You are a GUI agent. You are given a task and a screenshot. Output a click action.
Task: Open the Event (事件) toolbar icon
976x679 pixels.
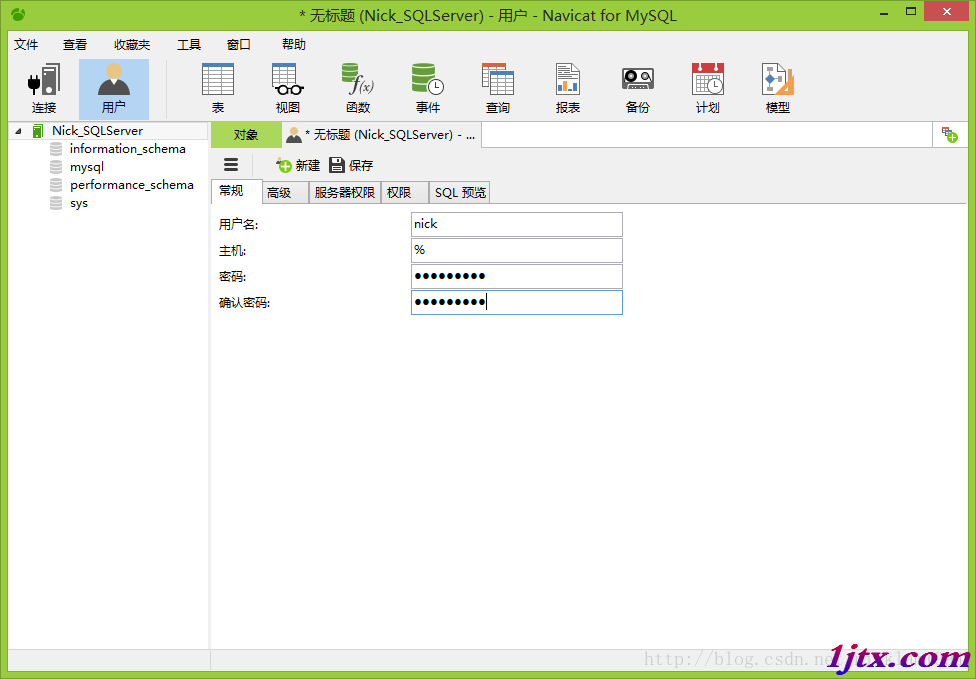coord(428,89)
